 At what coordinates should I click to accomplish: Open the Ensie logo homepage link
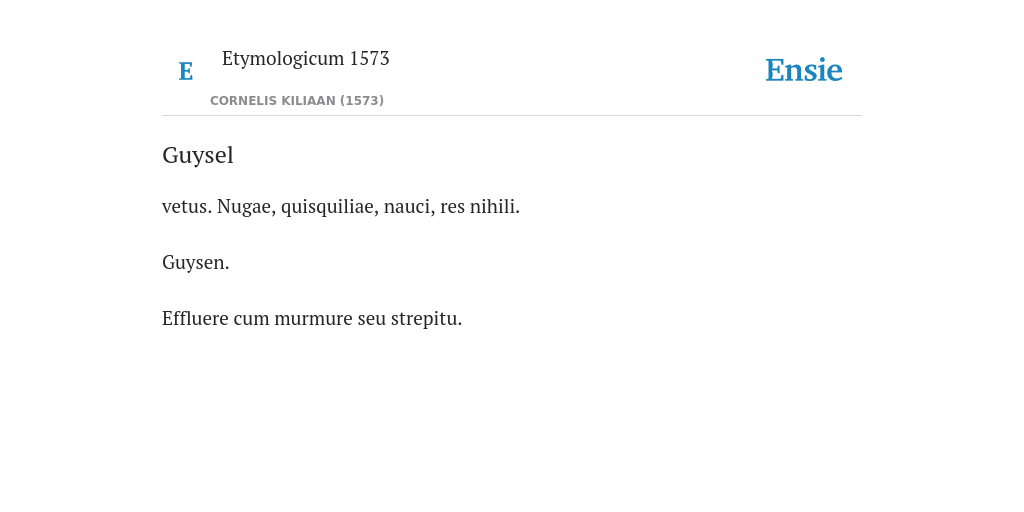[x=804, y=70]
